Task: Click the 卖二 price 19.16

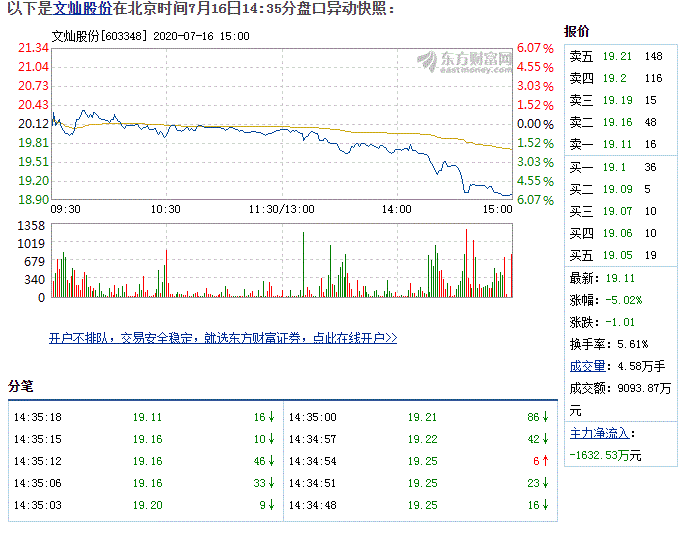Action: (617, 122)
